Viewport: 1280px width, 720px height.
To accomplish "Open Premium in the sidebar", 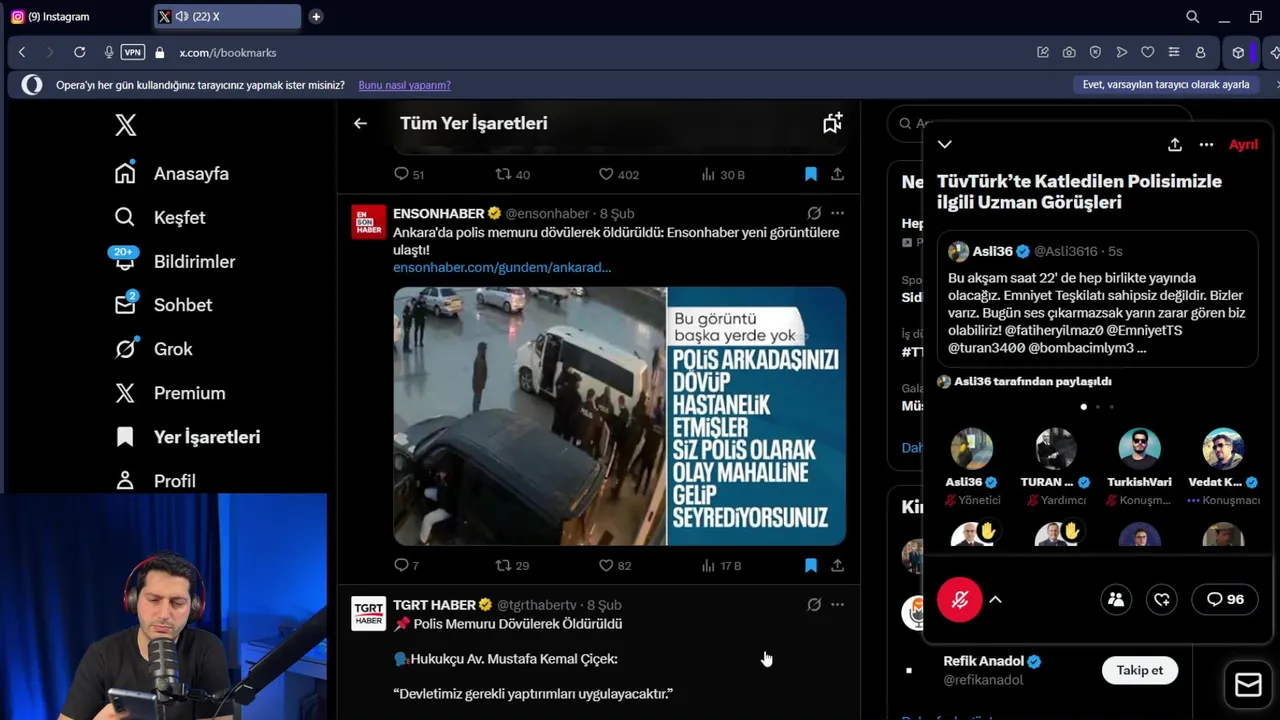I will pyautogui.click(x=125, y=393).
